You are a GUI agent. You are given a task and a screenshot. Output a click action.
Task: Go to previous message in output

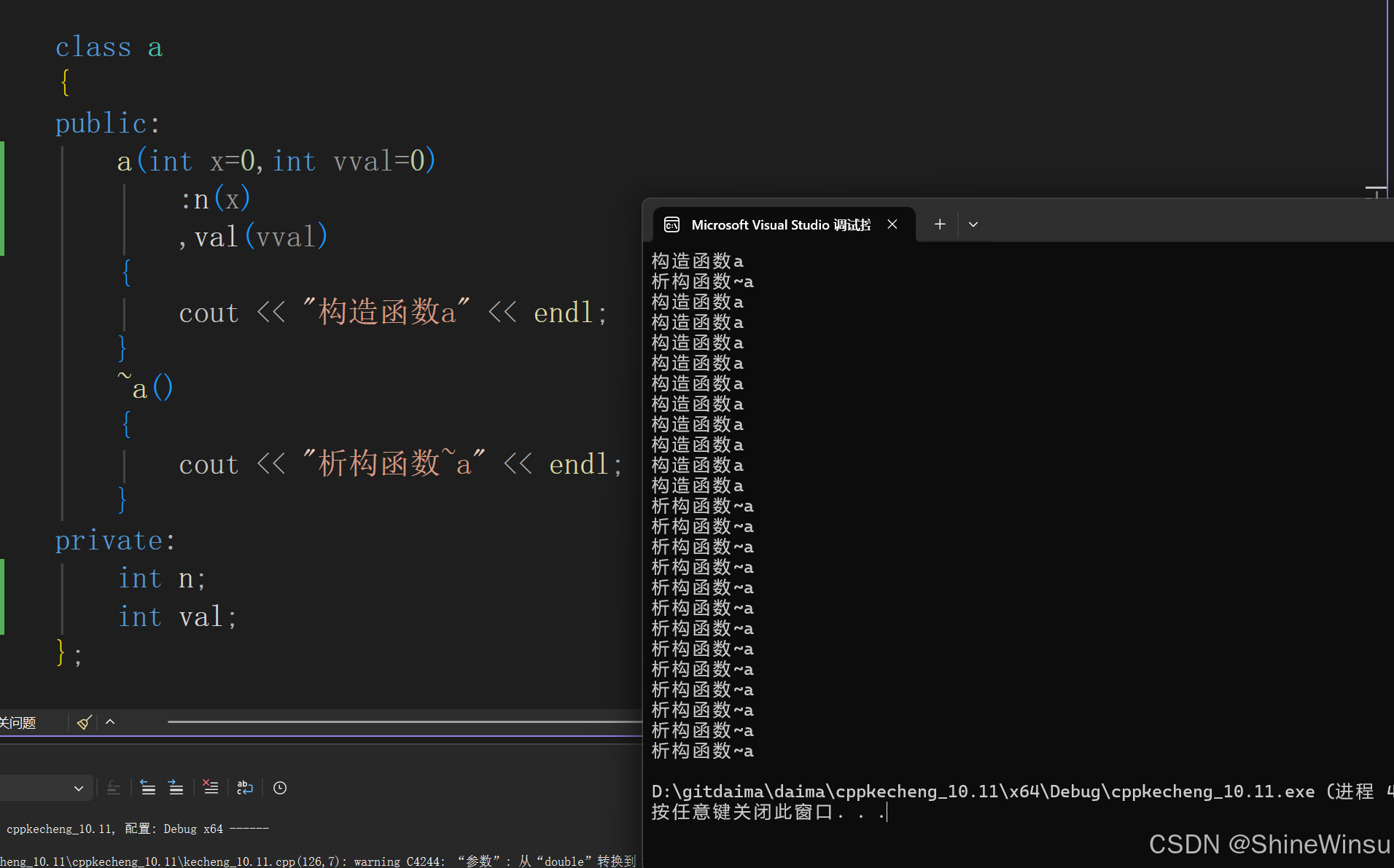pyautogui.click(x=148, y=788)
